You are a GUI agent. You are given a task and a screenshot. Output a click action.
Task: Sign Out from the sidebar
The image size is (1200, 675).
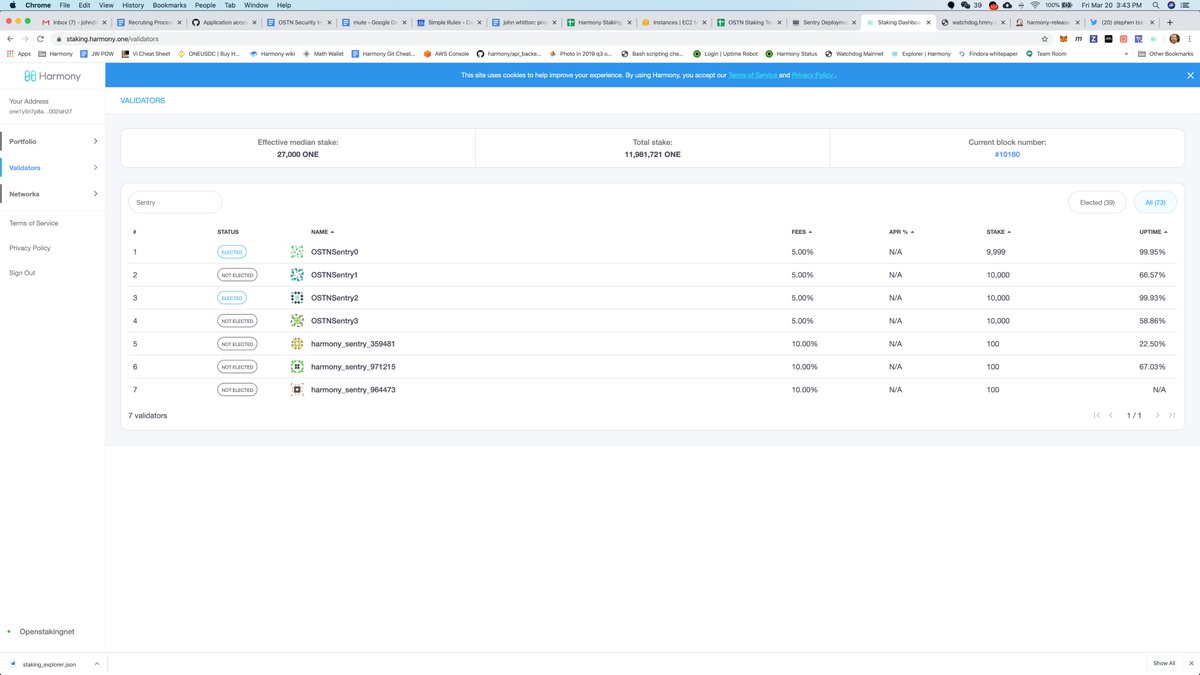coord(22,272)
